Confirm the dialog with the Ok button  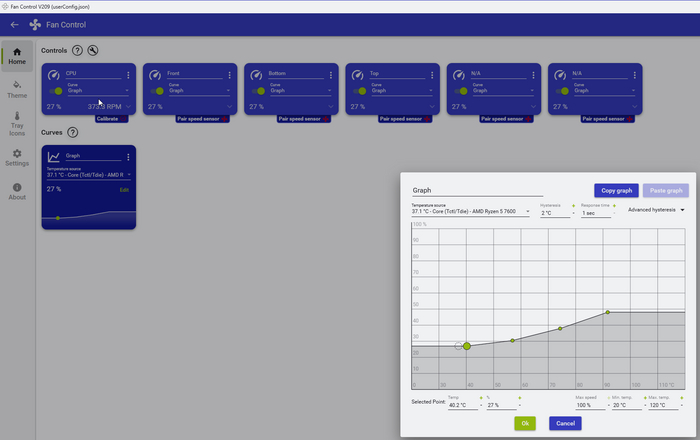tap(525, 423)
